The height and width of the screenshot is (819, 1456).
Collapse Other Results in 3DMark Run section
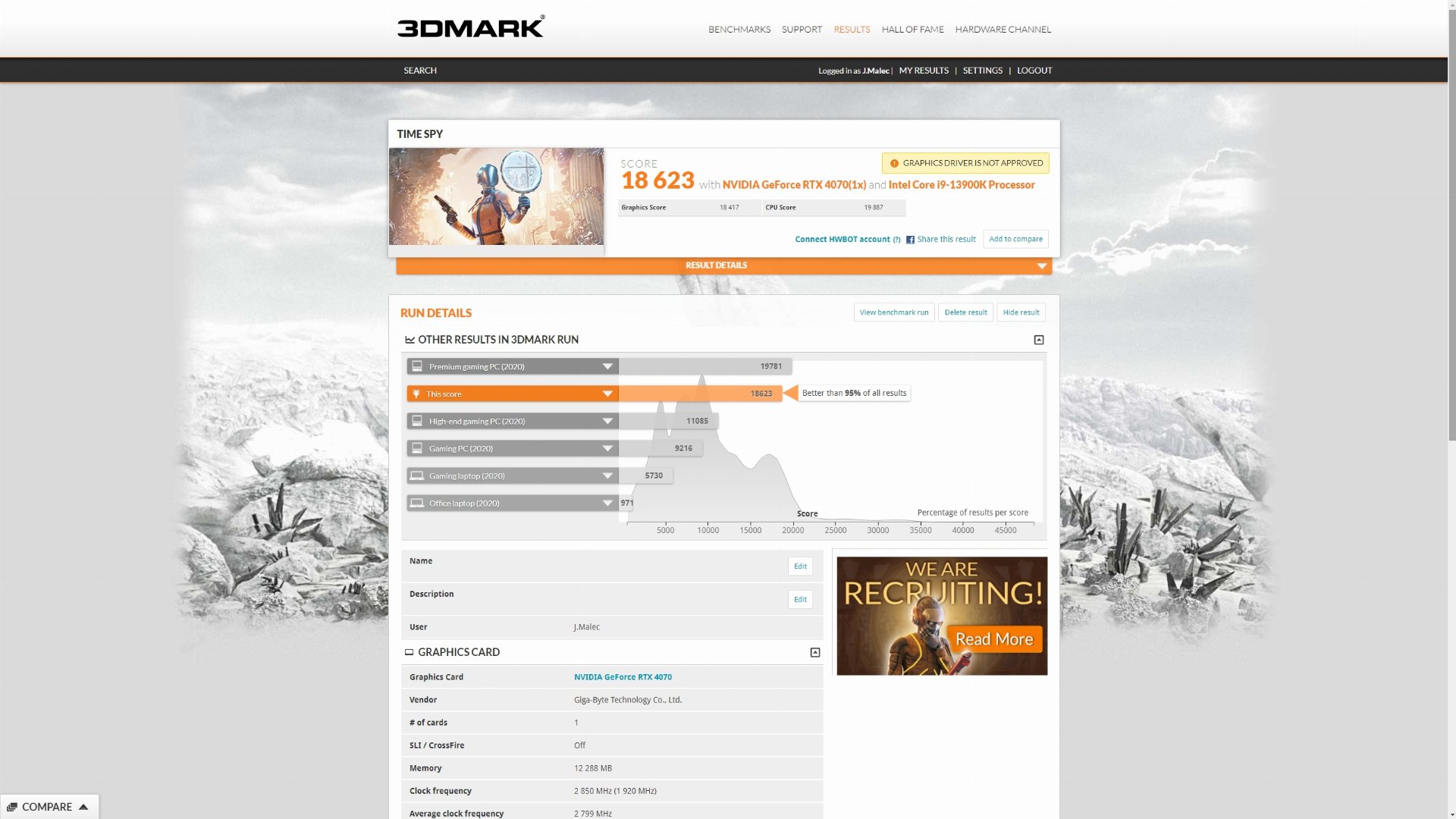coord(1039,340)
